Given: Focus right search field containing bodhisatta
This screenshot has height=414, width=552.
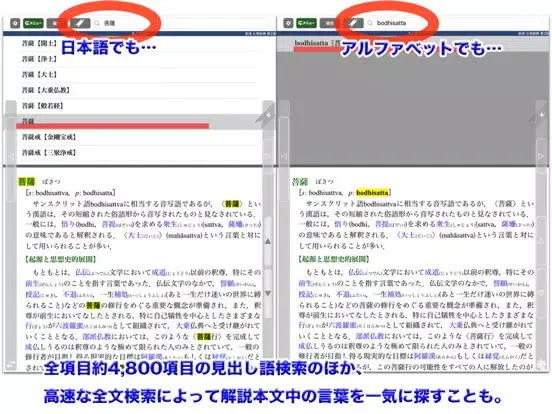Looking at the screenshot, I should tap(454, 23).
